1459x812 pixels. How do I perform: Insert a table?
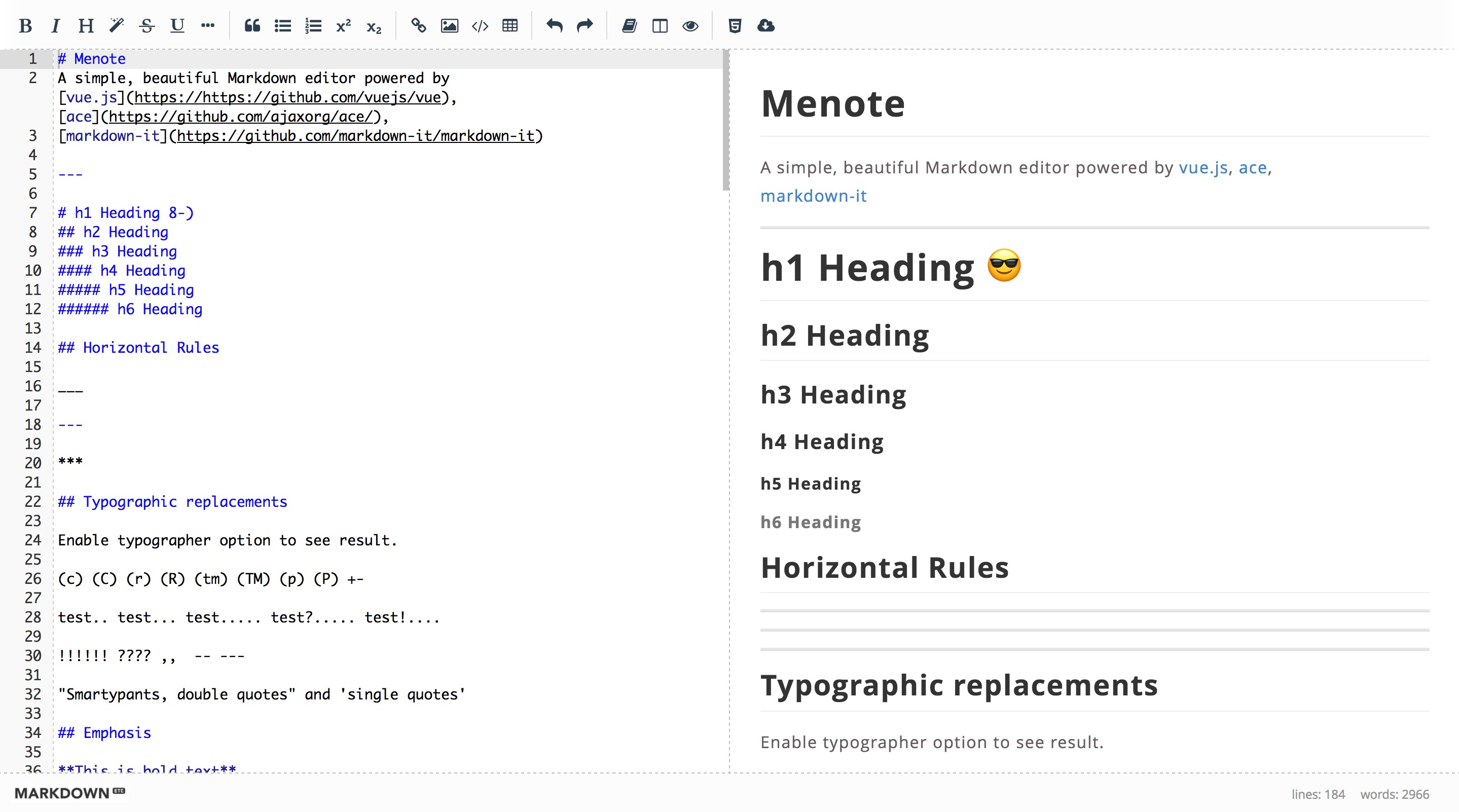[x=510, y=25]
